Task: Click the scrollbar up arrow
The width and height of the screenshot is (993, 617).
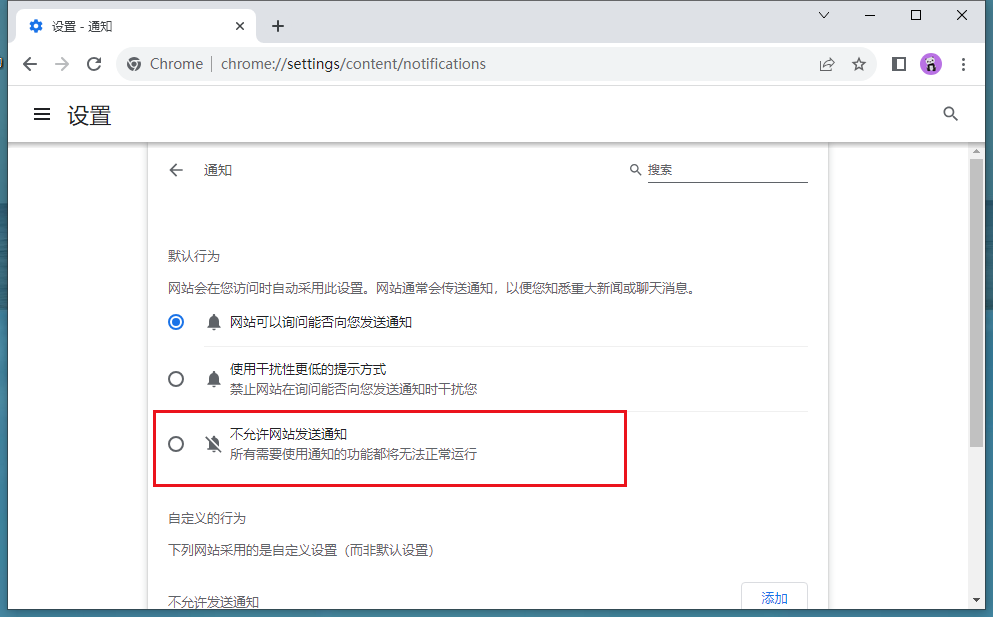Action: pyautogui.click(x=976, y=151)
